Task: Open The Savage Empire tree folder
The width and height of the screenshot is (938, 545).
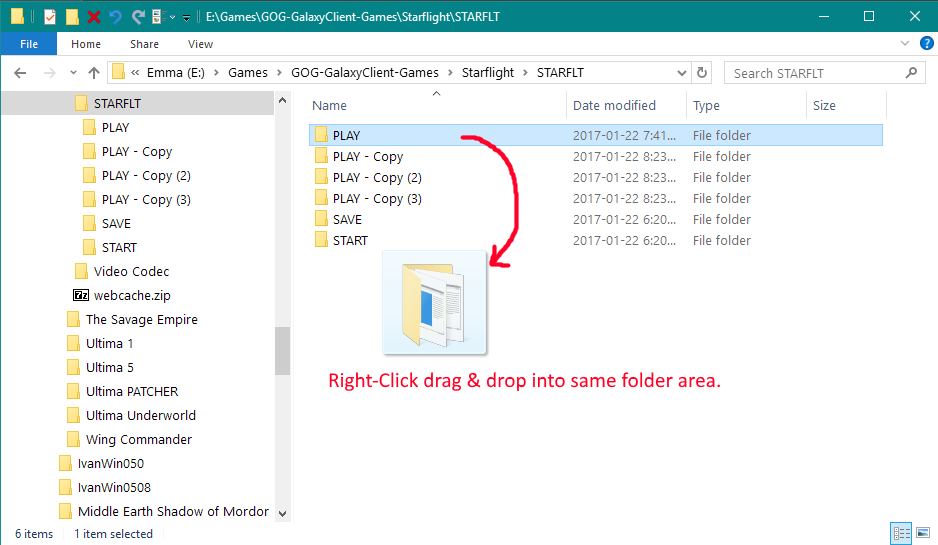Action: [141, 319]
